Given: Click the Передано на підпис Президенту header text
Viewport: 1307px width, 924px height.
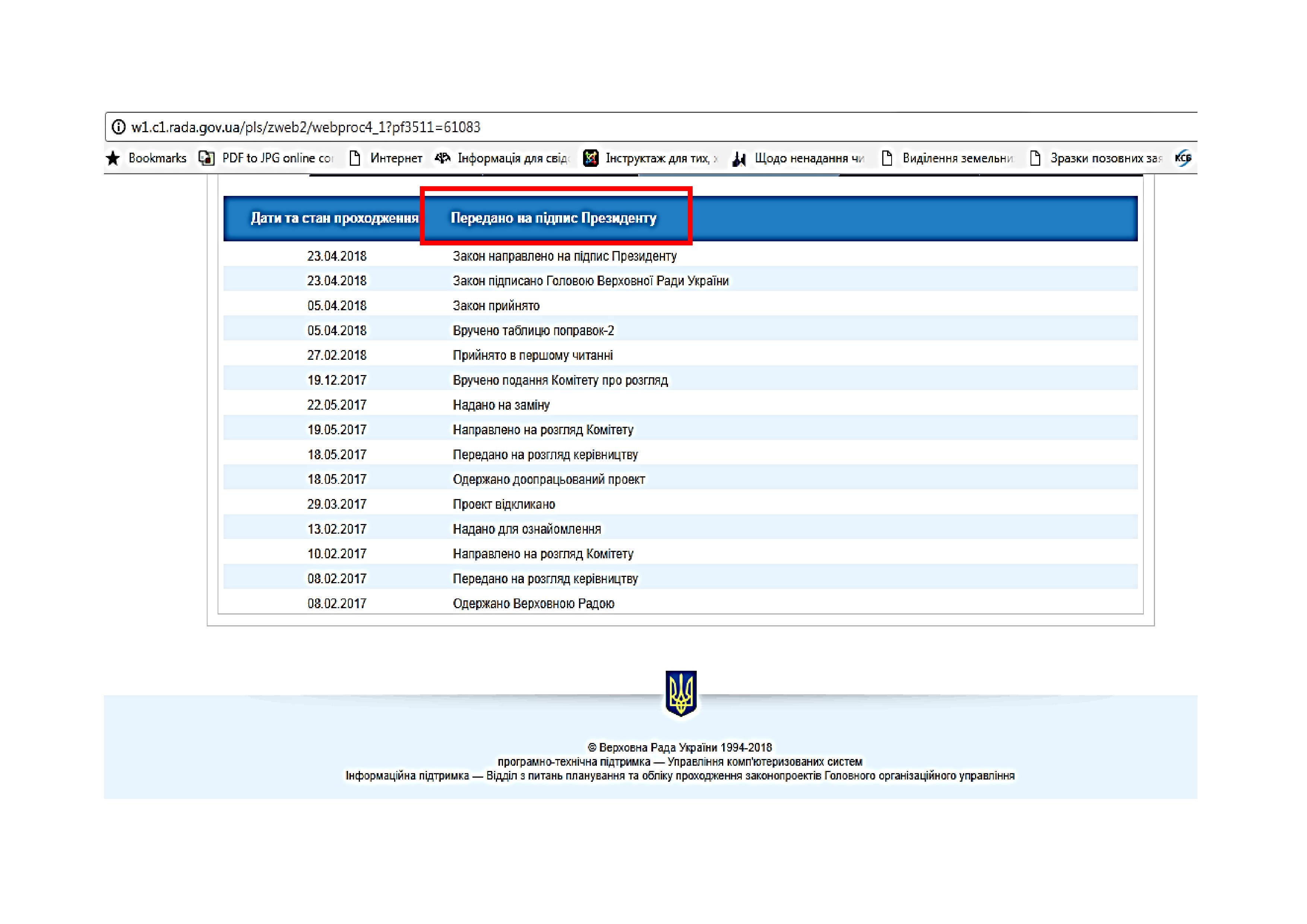Looking at the screenshot, I should 553,218.
